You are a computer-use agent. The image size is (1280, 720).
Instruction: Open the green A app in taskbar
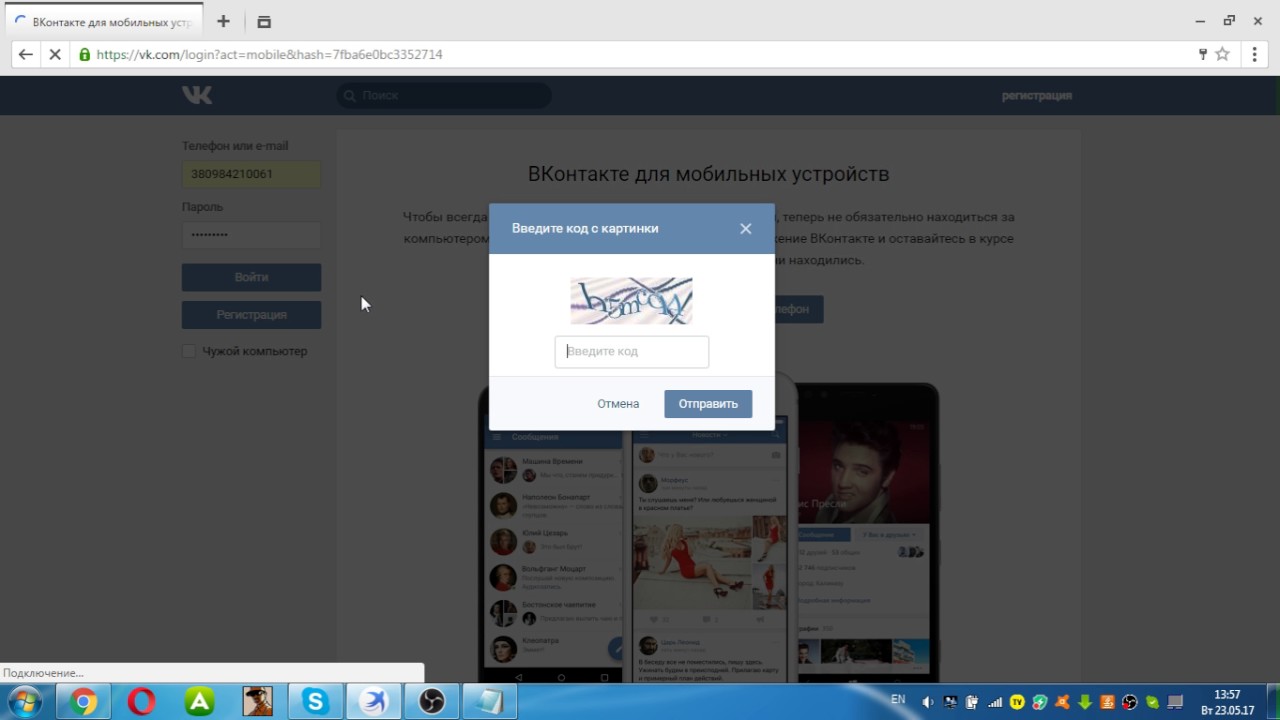click(199, 702)
